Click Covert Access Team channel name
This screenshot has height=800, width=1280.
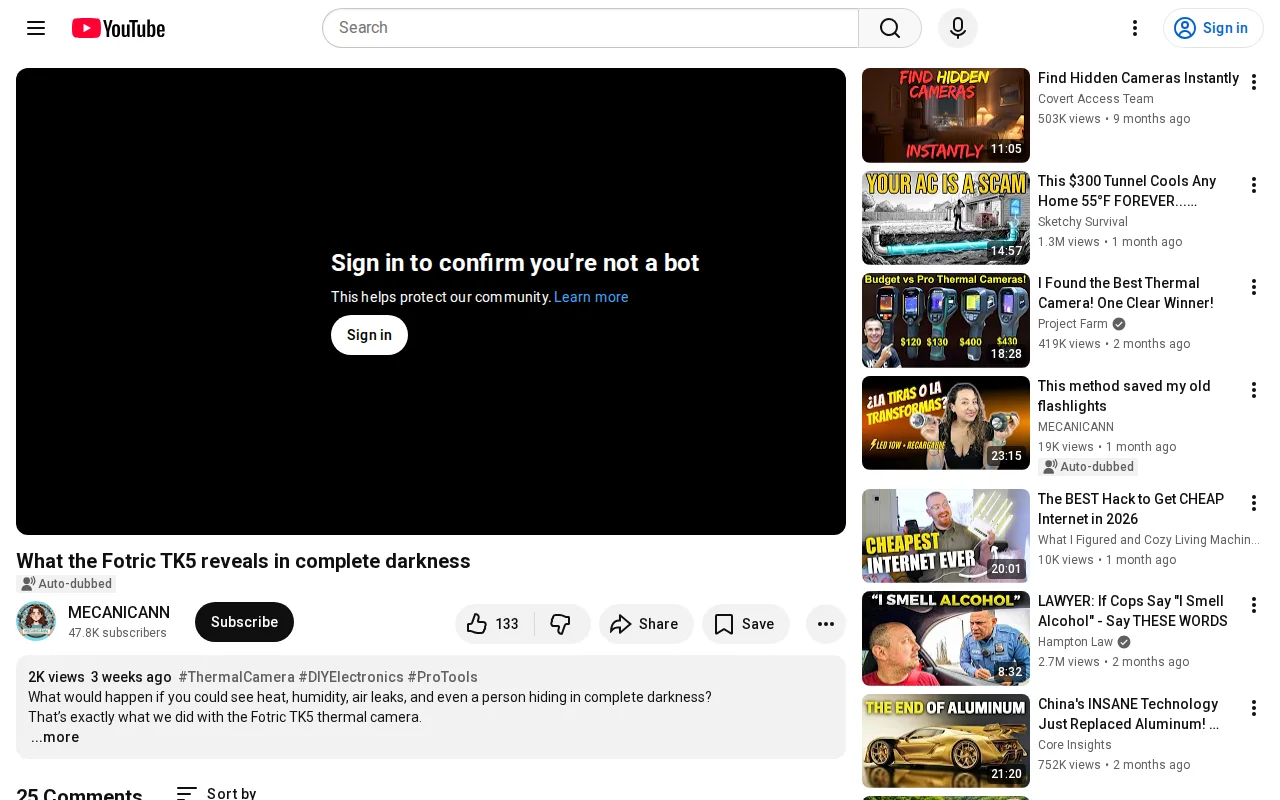click(x=1096, y=99)
